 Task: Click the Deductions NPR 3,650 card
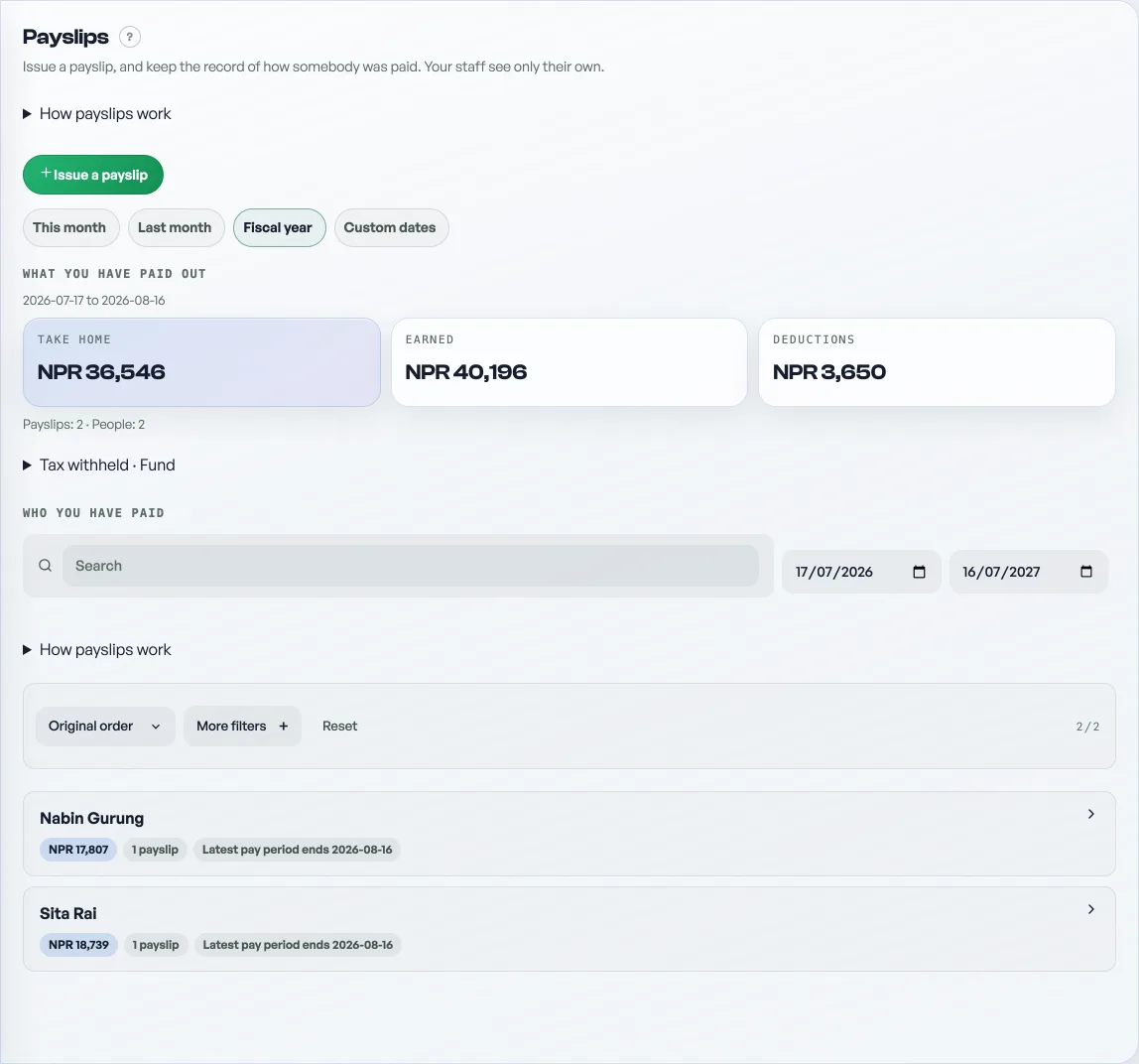pos(937,362)
